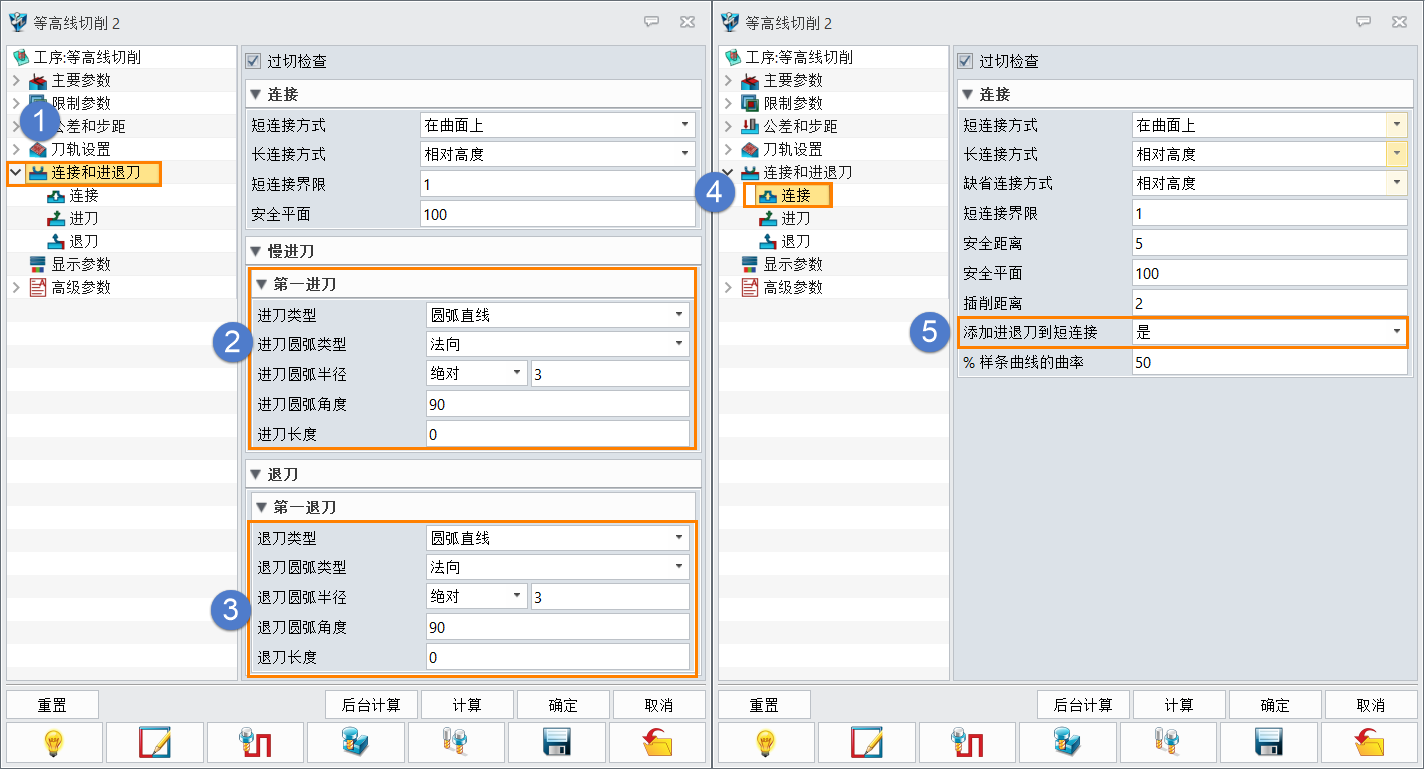Click the 显示参数 tree icon in the left dialog
The height and width of the screenshot is (770, 1425).
point(39,264)
